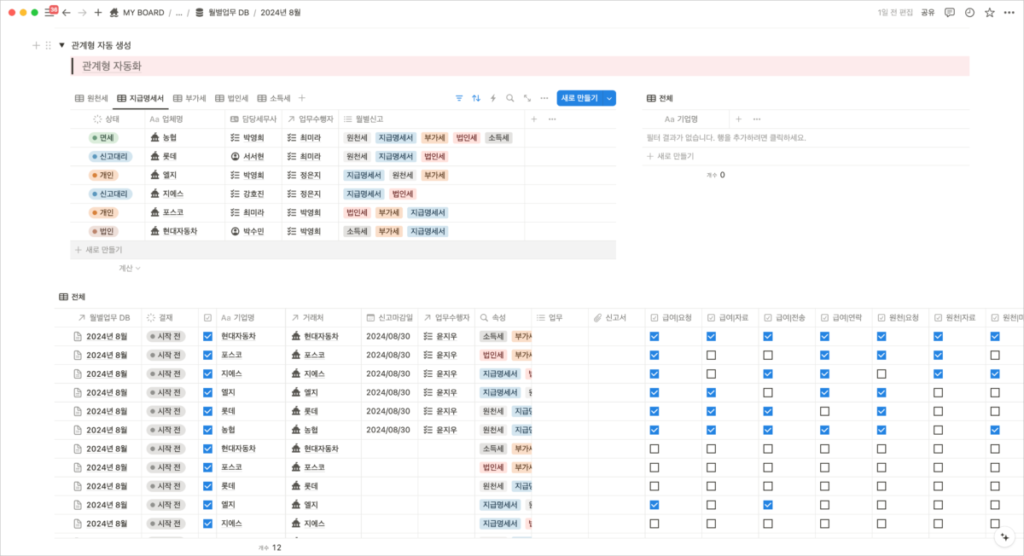Open 법인 status dropdown for 현대자동차
Screen dimensions: 1024x556
tap(103, 231)
